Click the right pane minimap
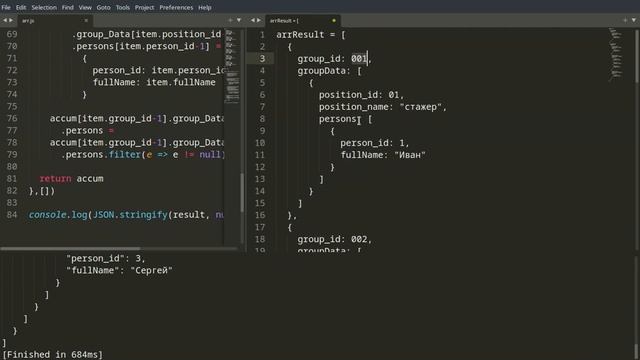640x360 pixels. (x=616, y=54)
